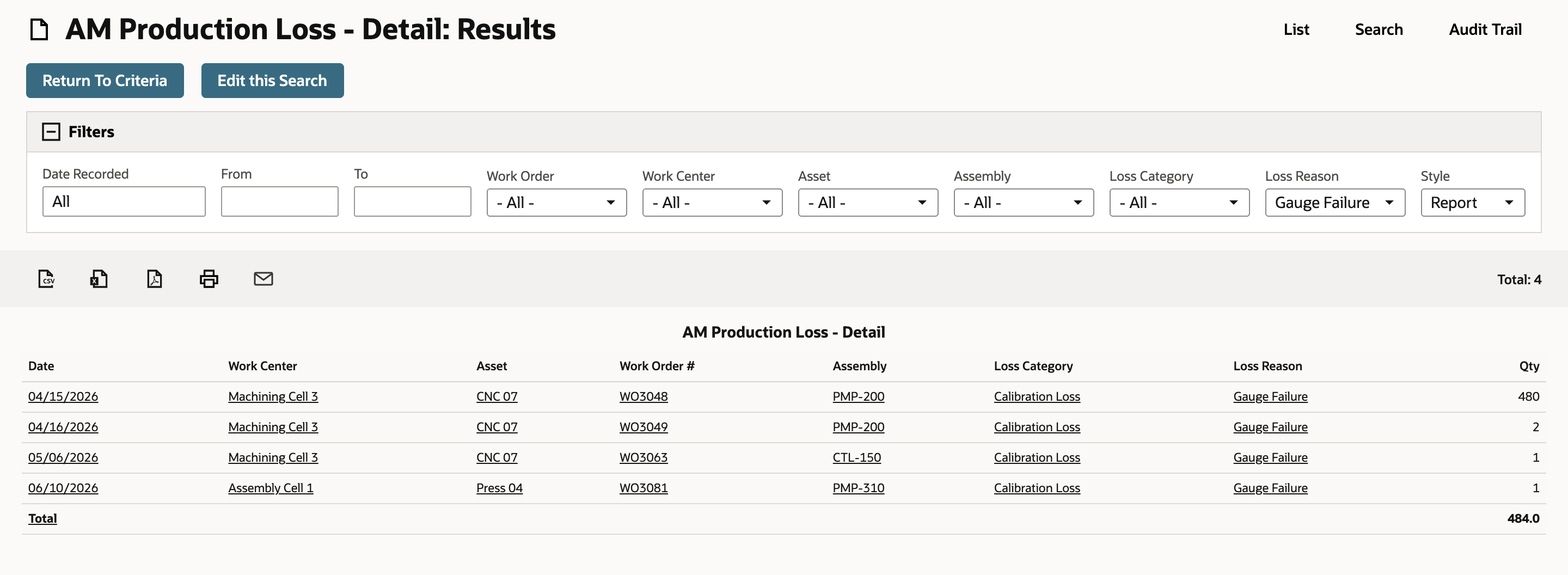Click the Press 04 asset link

point(499,488)
